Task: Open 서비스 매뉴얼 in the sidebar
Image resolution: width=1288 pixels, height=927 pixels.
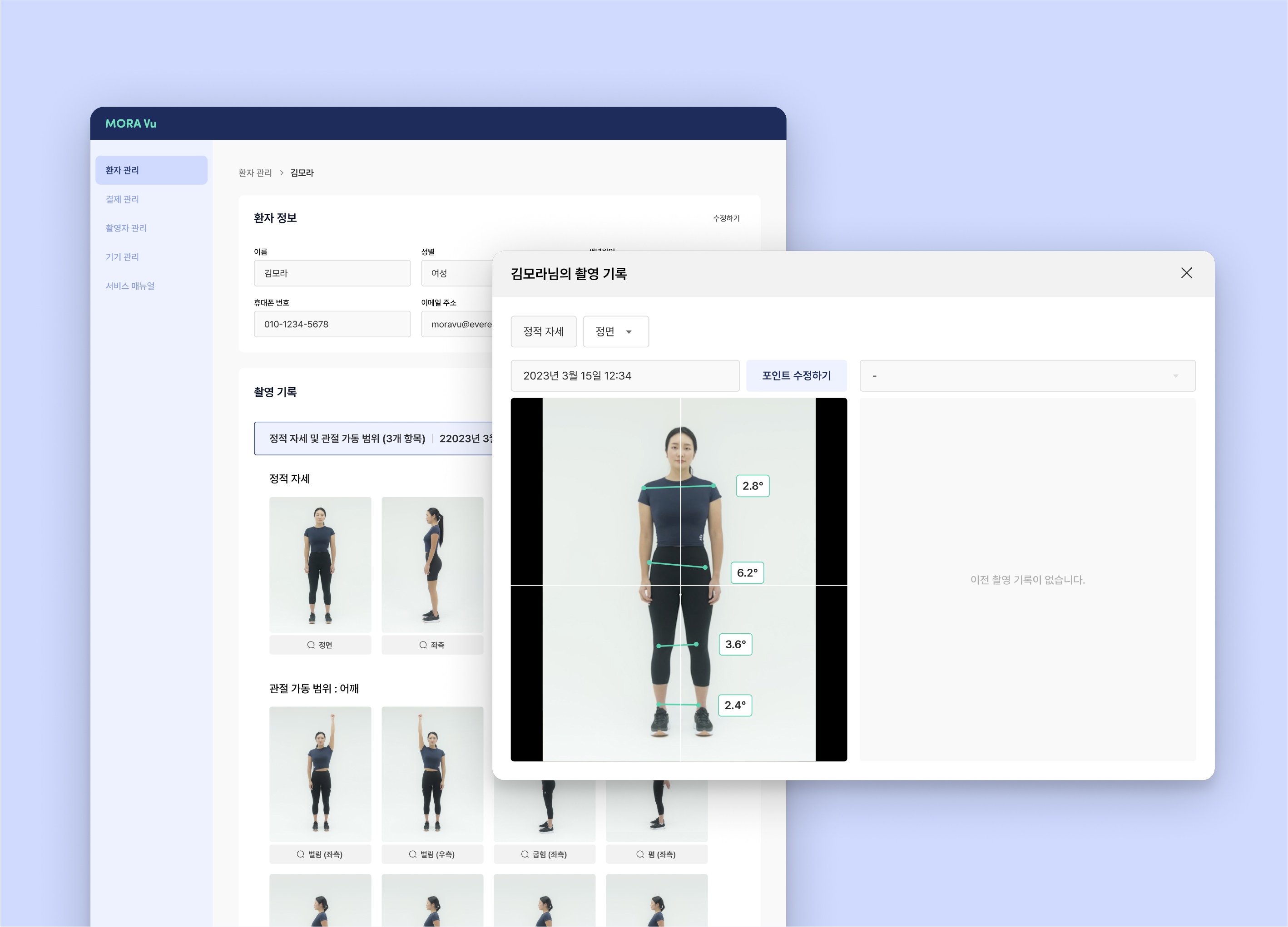Action: click(x=130, y=286)
